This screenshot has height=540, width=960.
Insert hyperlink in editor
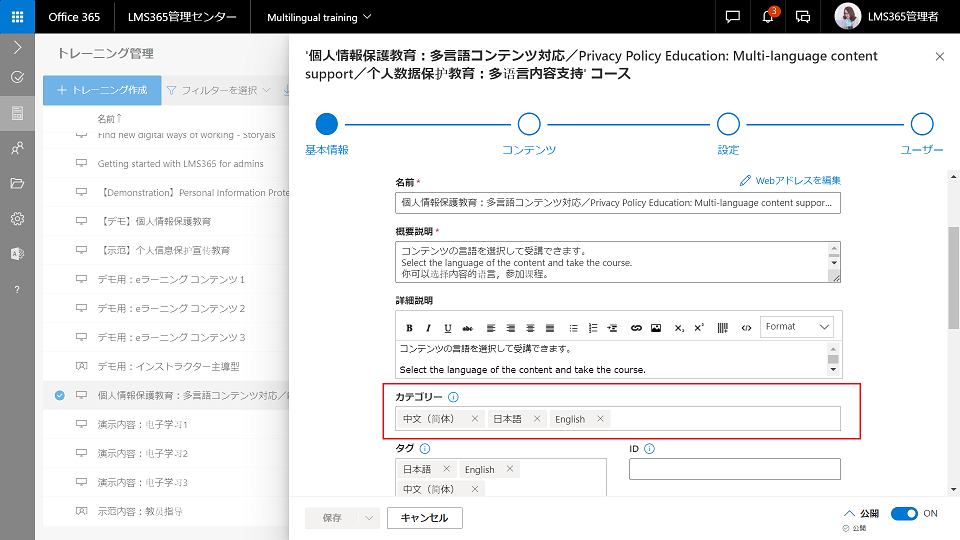click(636, 328)
